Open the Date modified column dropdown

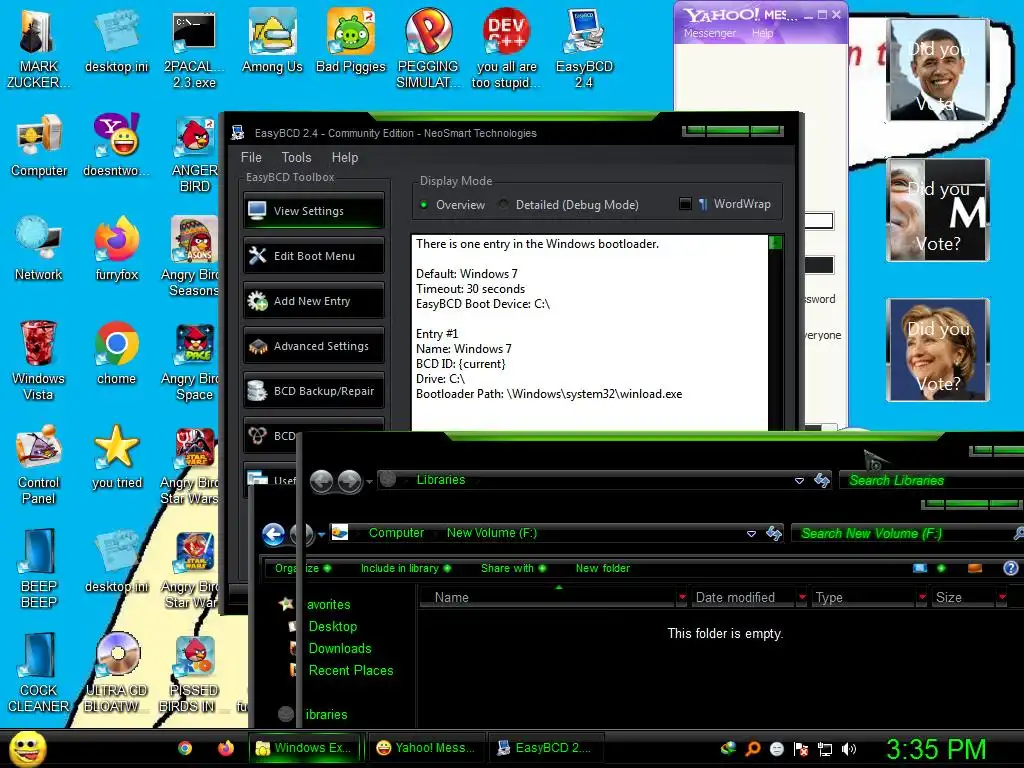coord(802,597)
